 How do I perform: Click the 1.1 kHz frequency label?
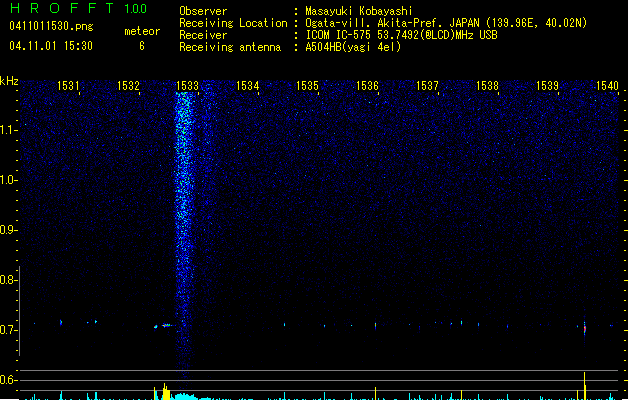tap(8, 130)
